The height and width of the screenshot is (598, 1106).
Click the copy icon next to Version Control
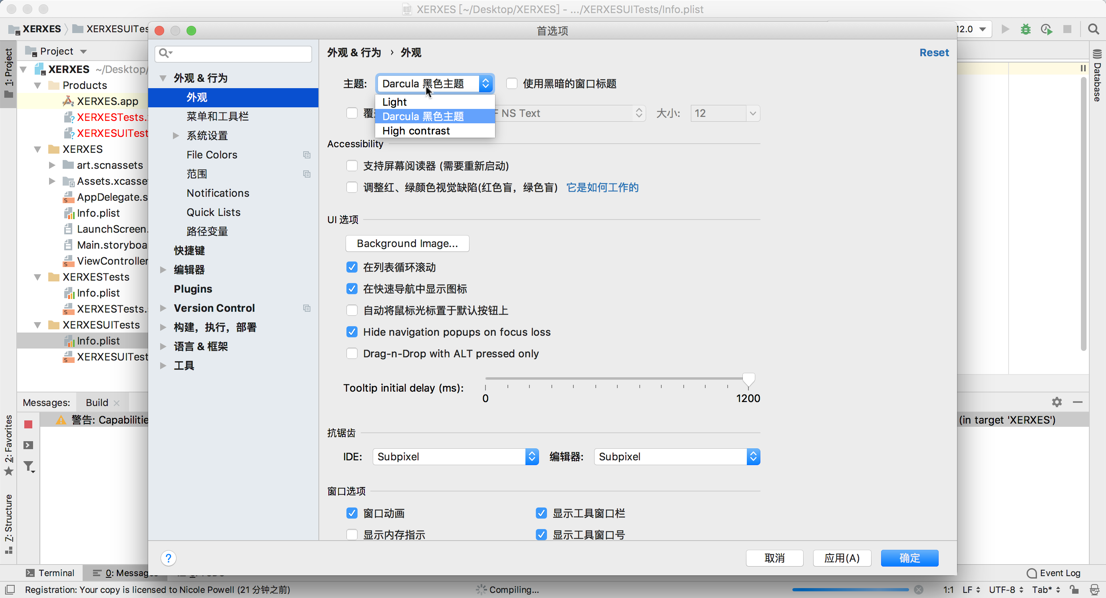click(x=307, y=308)
